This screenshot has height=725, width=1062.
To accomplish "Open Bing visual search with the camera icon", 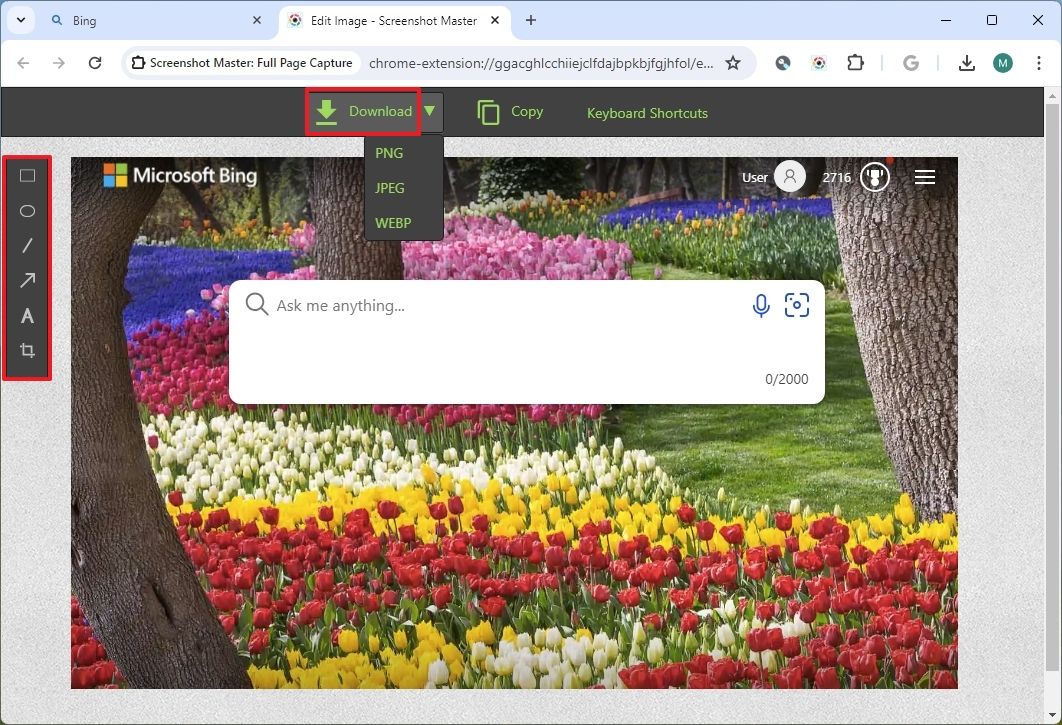I will (797, 305).
